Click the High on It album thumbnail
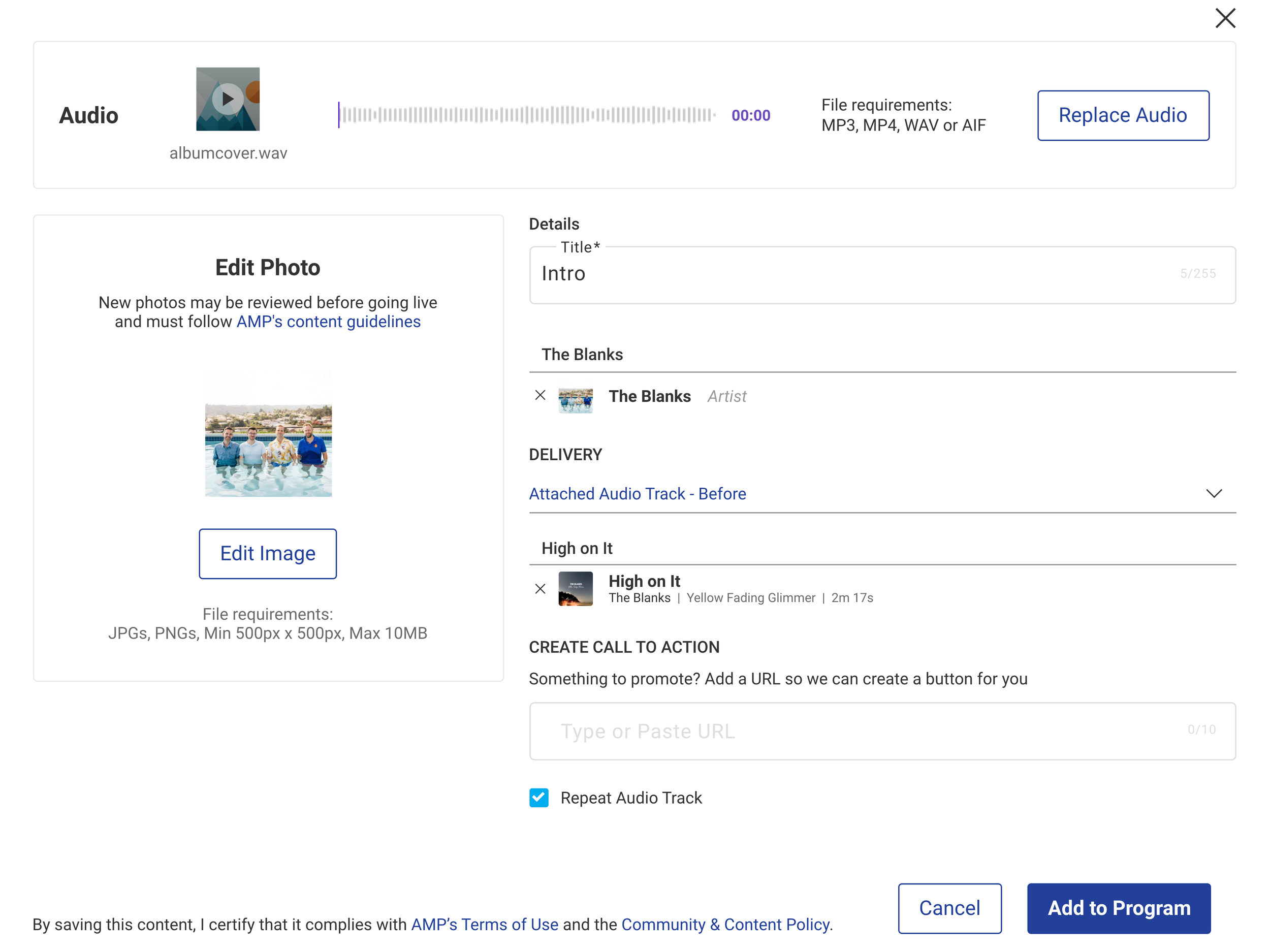Screen dimensions: 1270x952 [575, 589]
